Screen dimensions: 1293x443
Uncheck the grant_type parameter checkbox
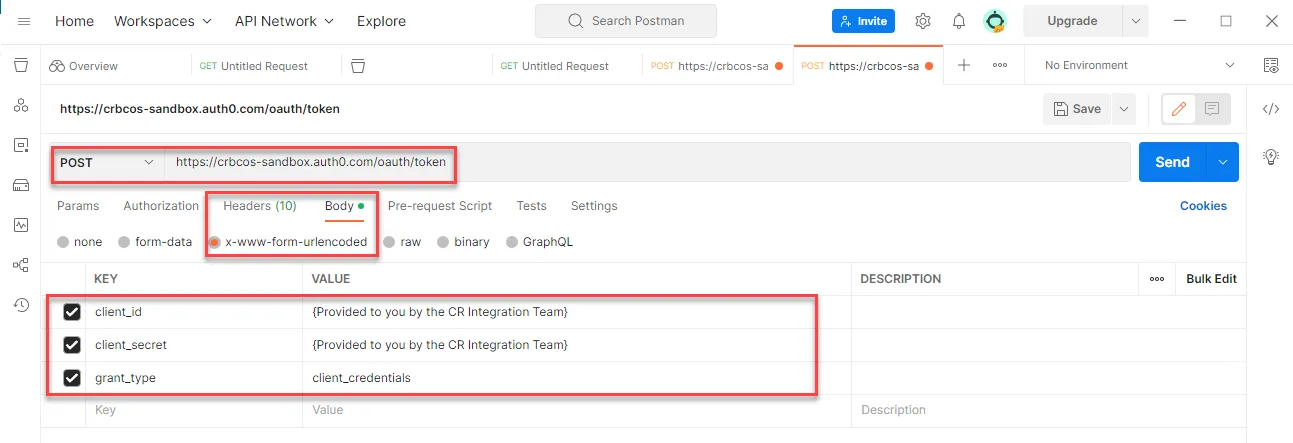pyautogui.click(x=72, y=378)
